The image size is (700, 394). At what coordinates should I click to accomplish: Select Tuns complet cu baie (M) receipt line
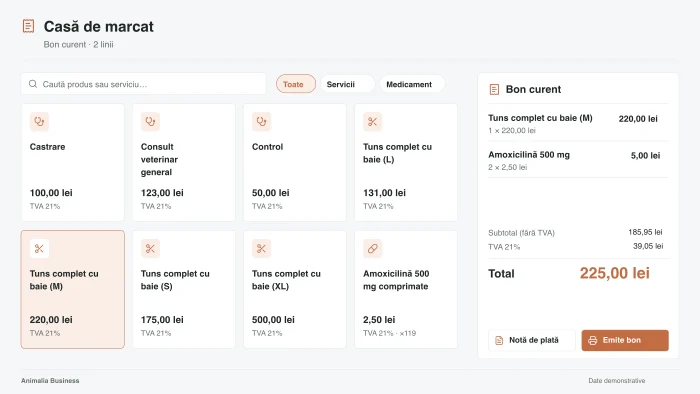pos(578,124)
